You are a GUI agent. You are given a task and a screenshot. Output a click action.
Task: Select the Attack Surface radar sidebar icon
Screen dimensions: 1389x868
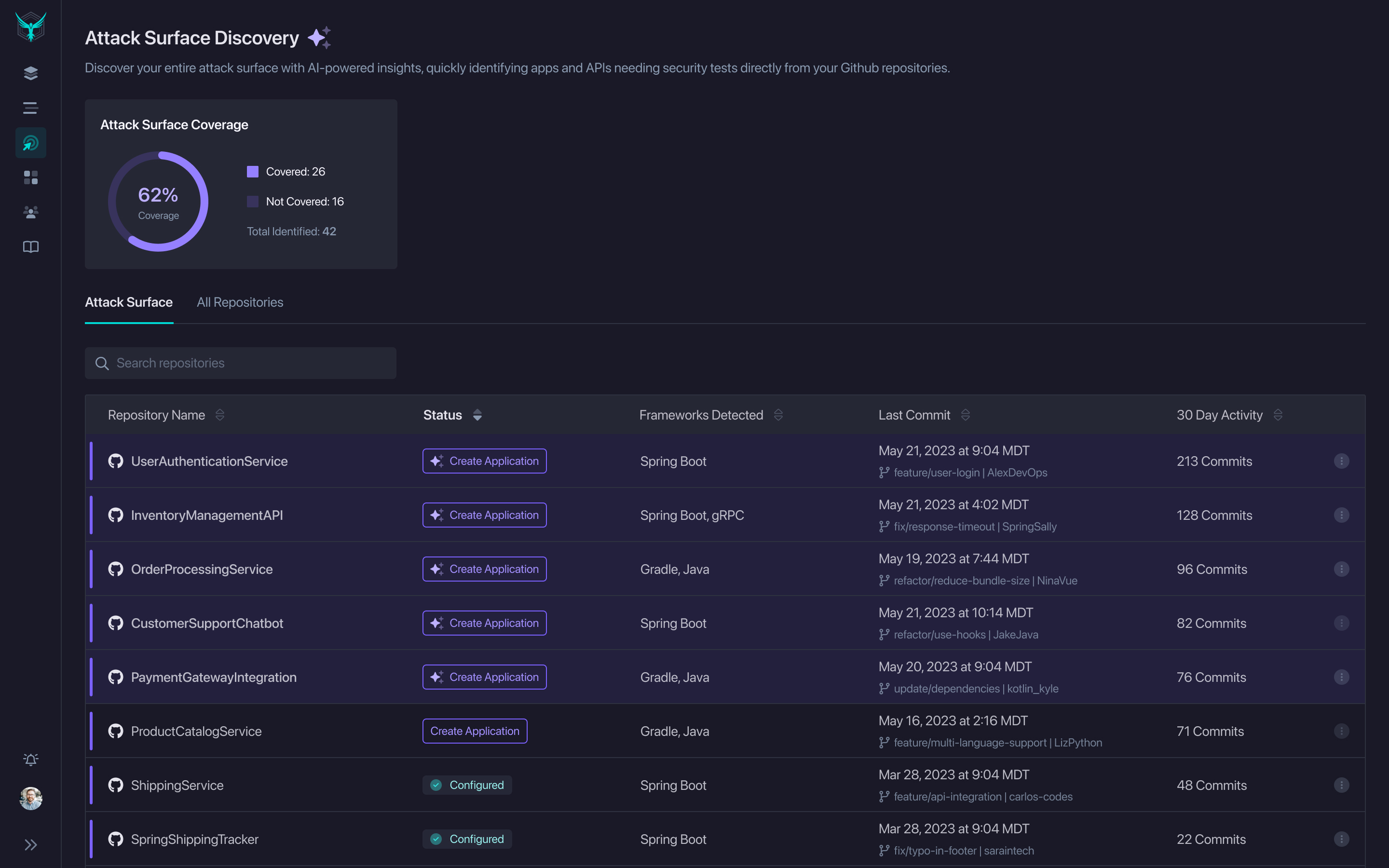click(31, 143)
